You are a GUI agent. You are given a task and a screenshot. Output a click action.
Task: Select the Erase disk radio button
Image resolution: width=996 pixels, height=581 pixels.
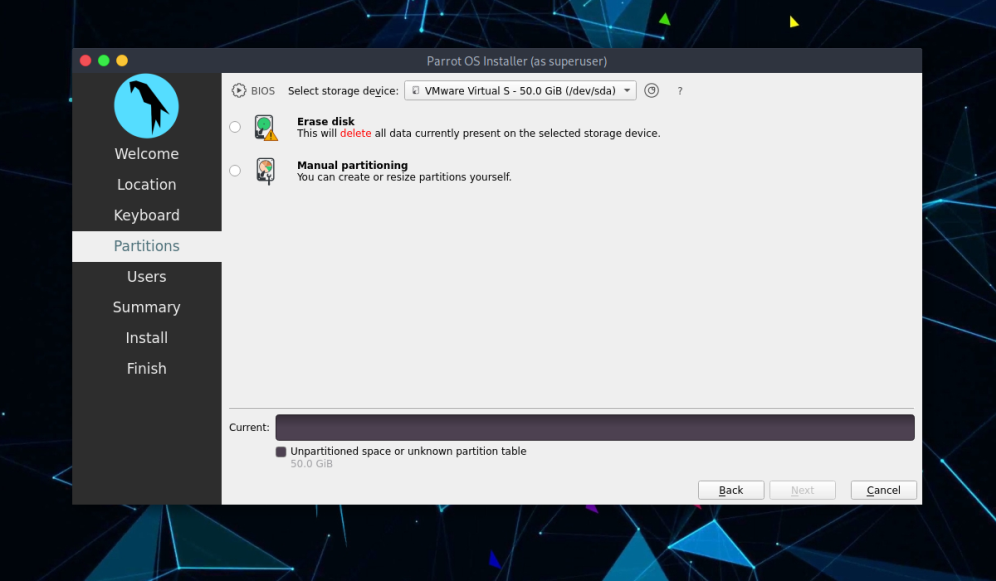[x=235, y=127]
